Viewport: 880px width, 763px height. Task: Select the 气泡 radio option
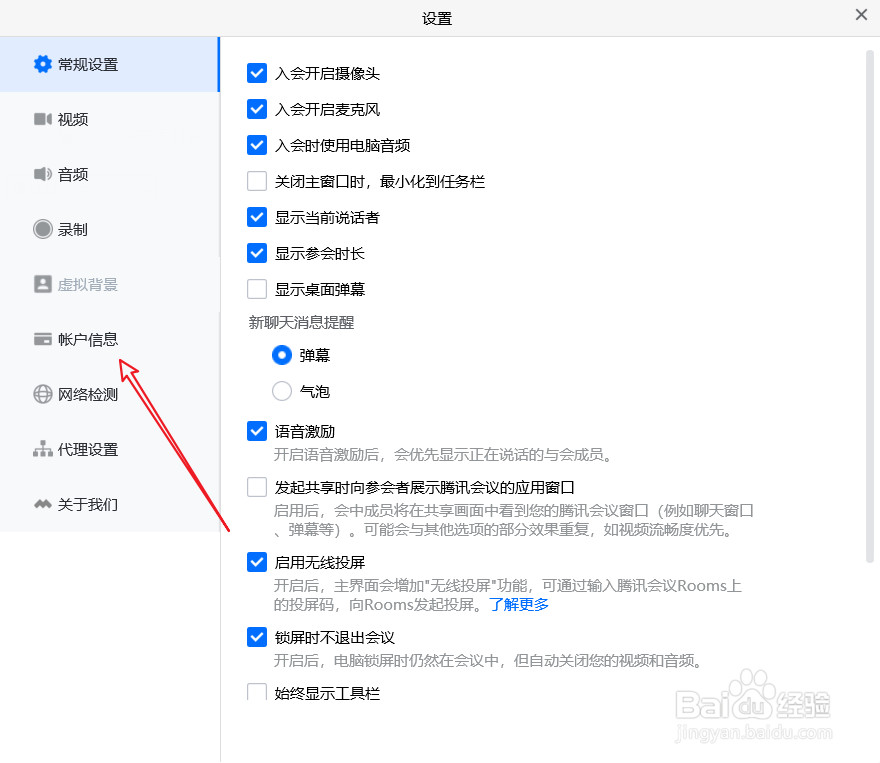point(282,391)
